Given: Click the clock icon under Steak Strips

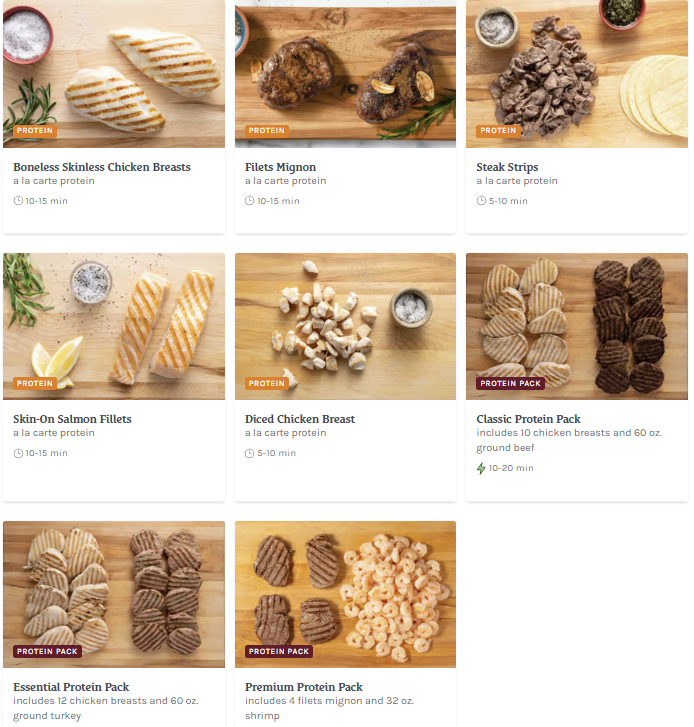Looking at the screenshot, I should click(481, 201).
